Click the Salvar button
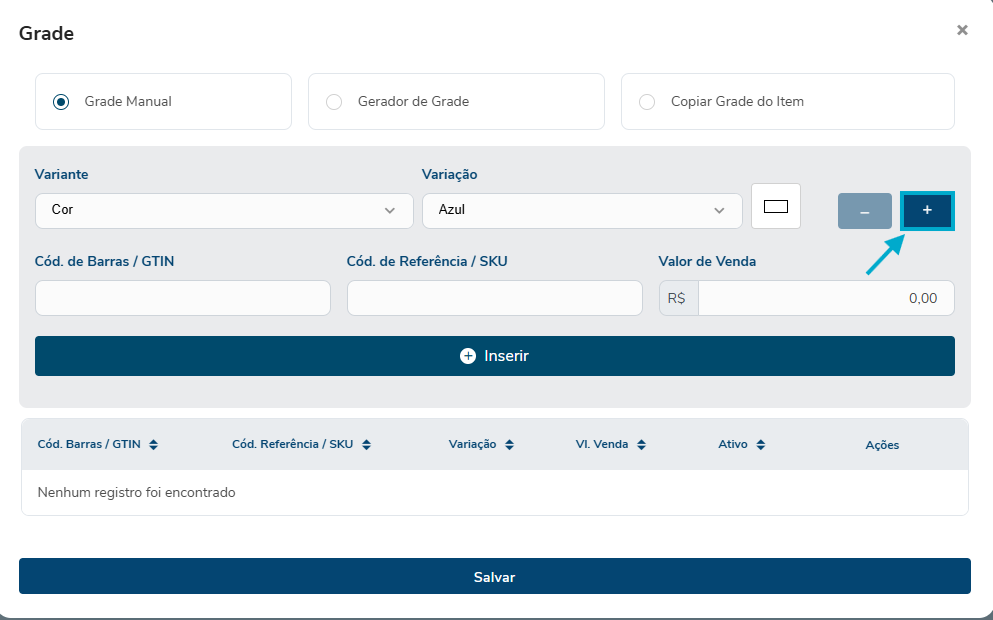 pyautogui.click(x=494, y=577)
